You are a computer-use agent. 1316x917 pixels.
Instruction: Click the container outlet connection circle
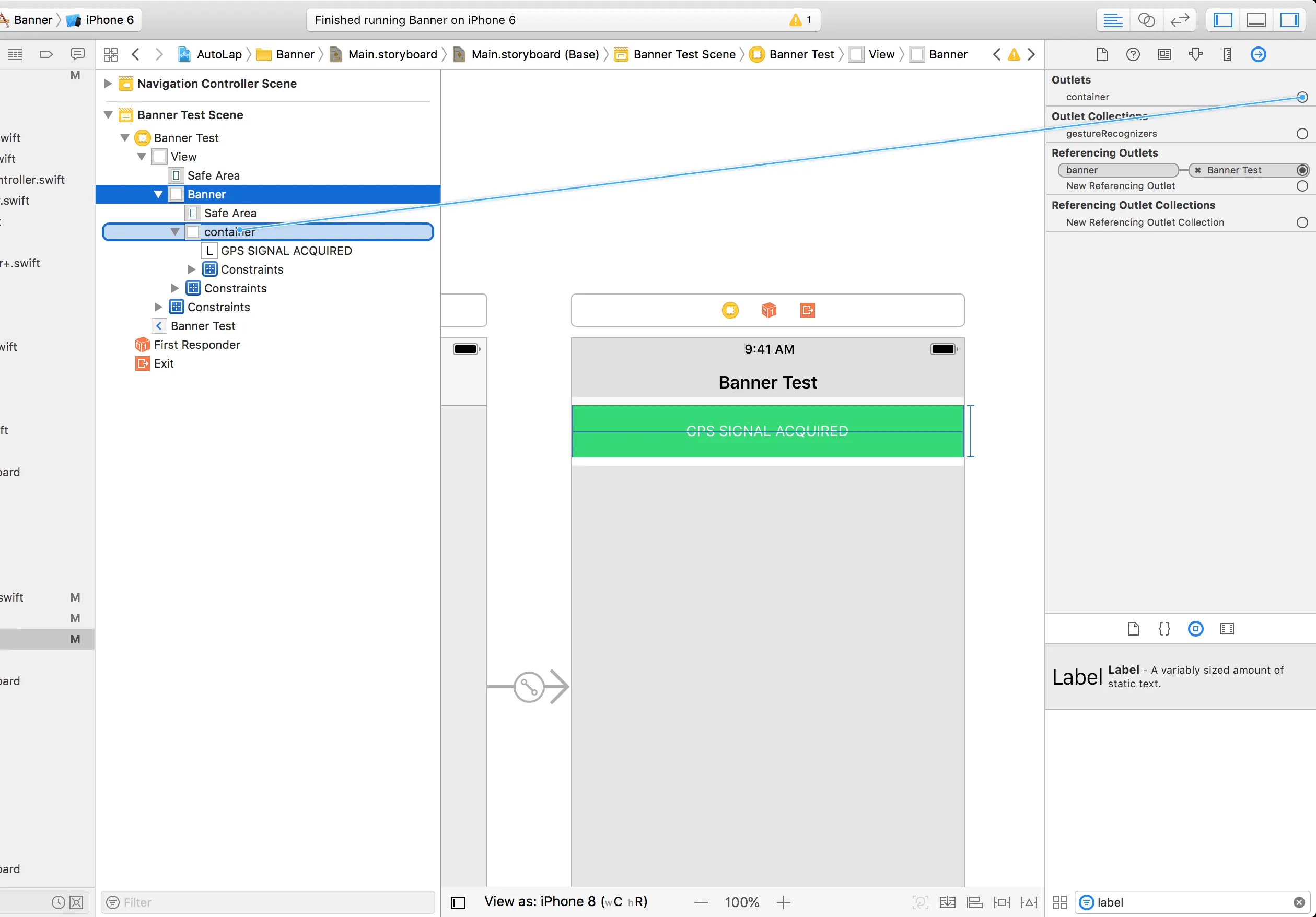[1302, 97]
